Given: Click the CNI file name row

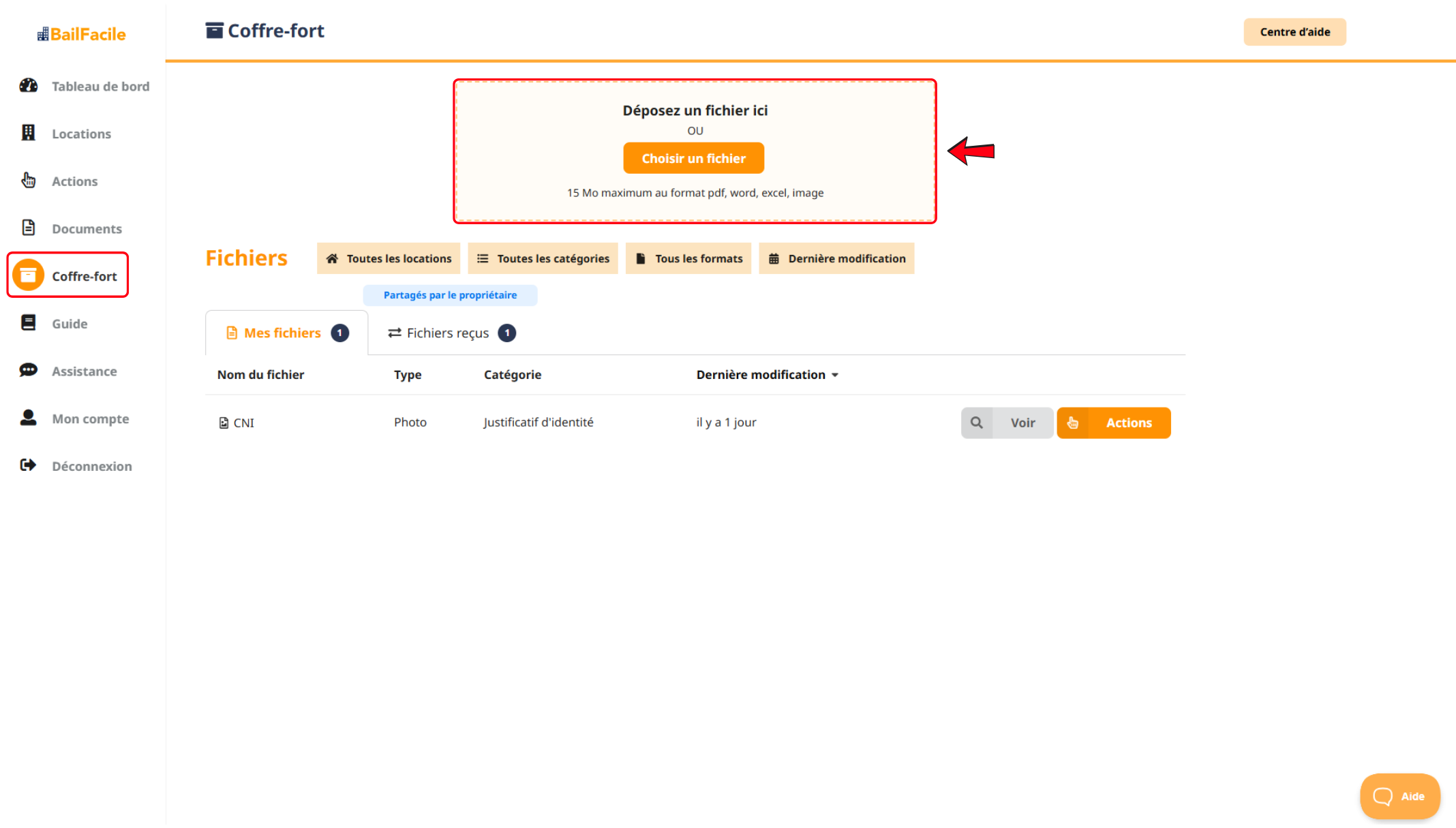Looking at the screenshot, I should (x=243, y=423).
